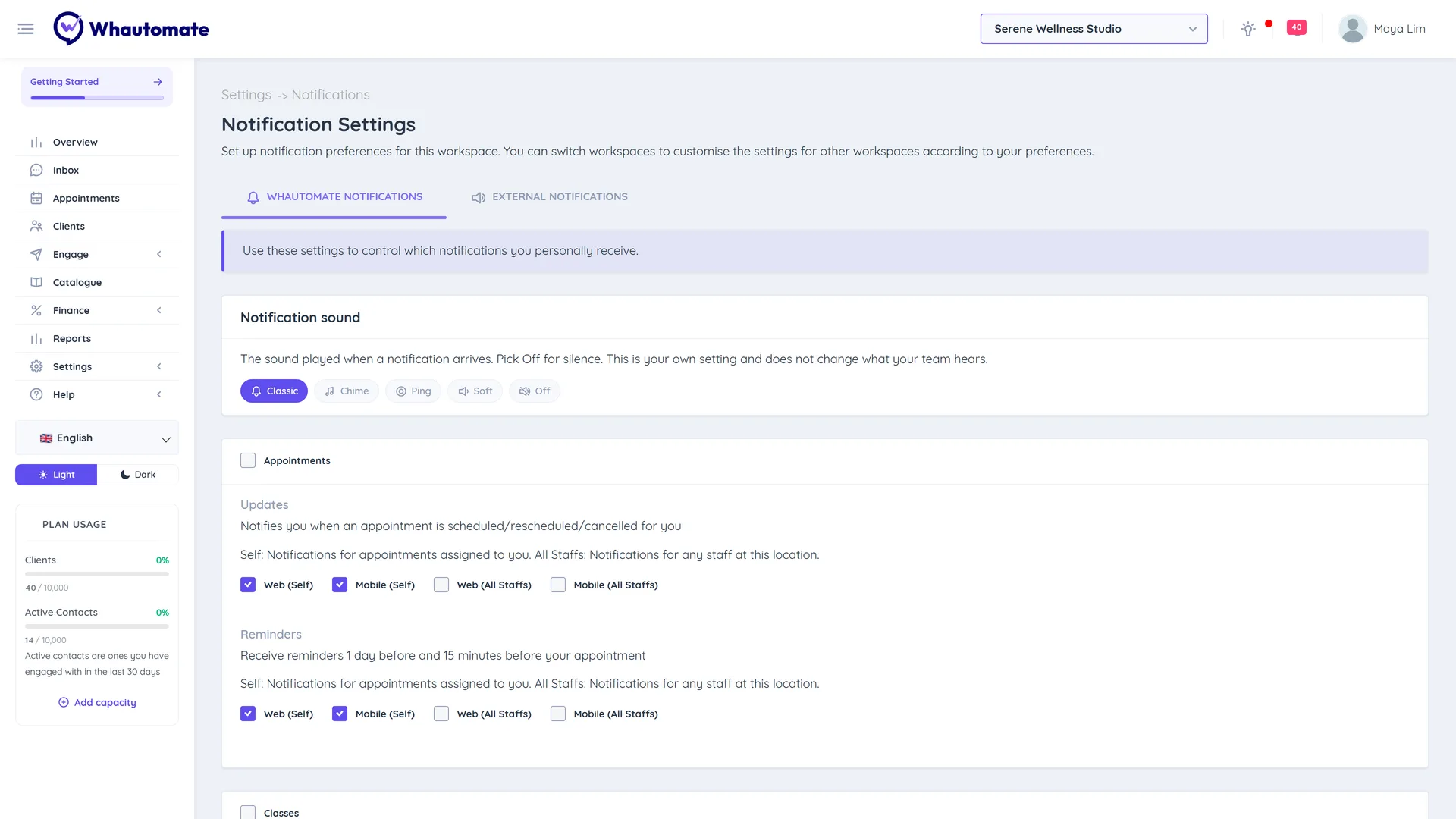Expand the Finance submenu
The height and width of the screenshot is (819, 1456).
(x=97, y=311)
